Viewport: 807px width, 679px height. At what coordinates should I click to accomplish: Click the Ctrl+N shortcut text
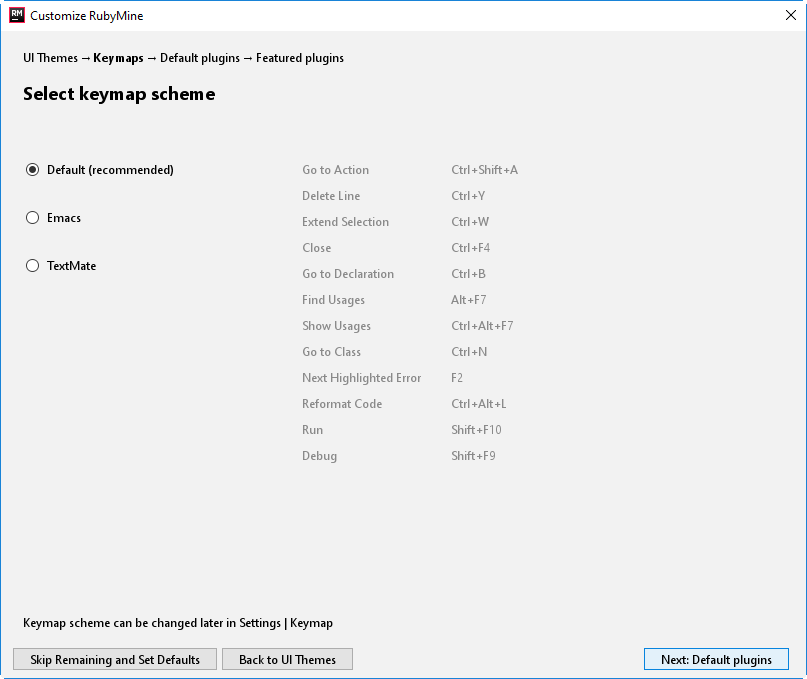coord(469,352)
